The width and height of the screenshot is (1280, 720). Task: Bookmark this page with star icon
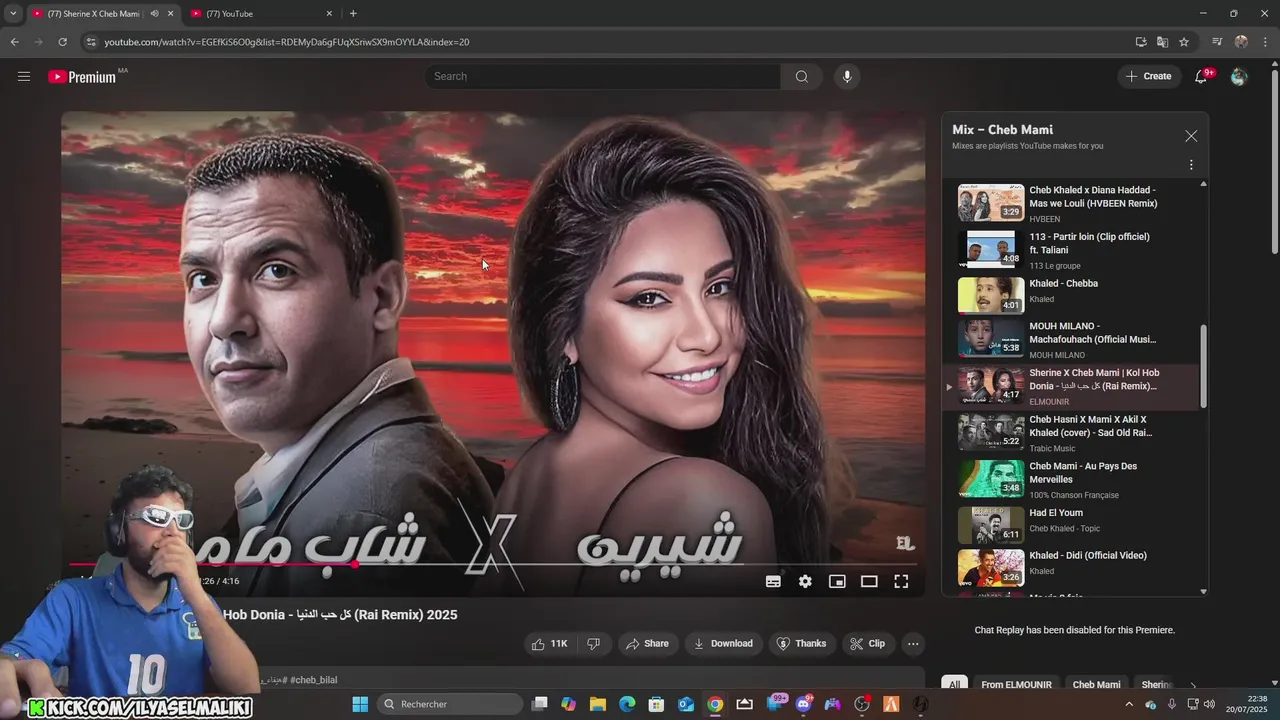click(1184, 42)
